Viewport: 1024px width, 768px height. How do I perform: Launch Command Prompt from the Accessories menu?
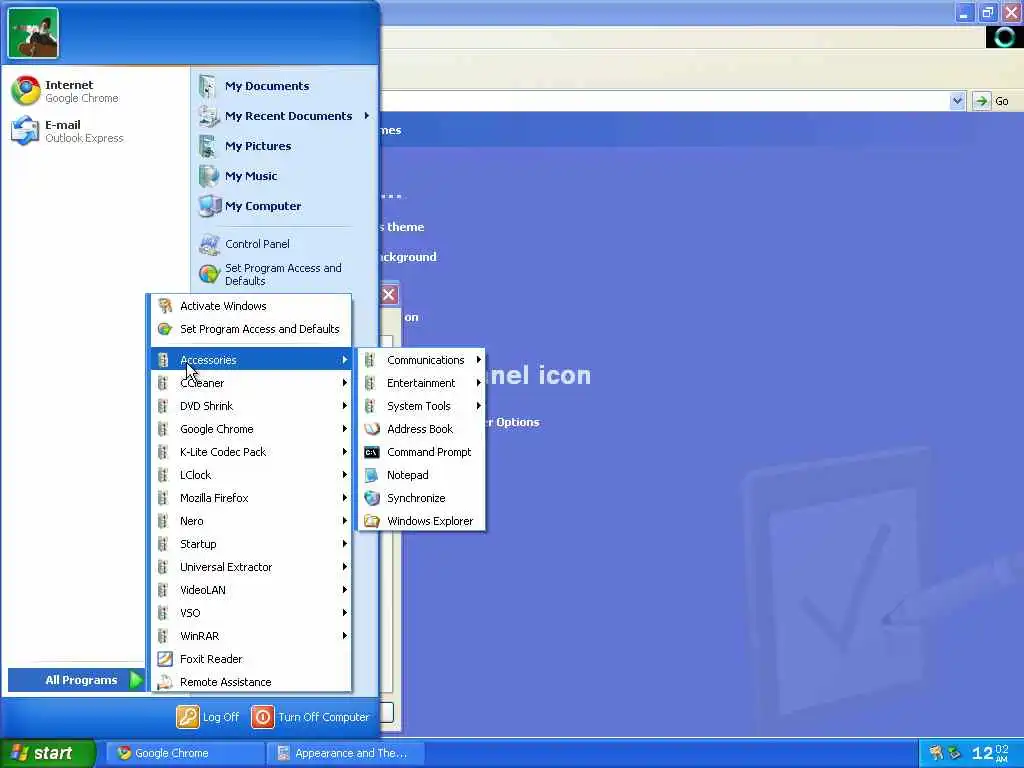(421, 452)
